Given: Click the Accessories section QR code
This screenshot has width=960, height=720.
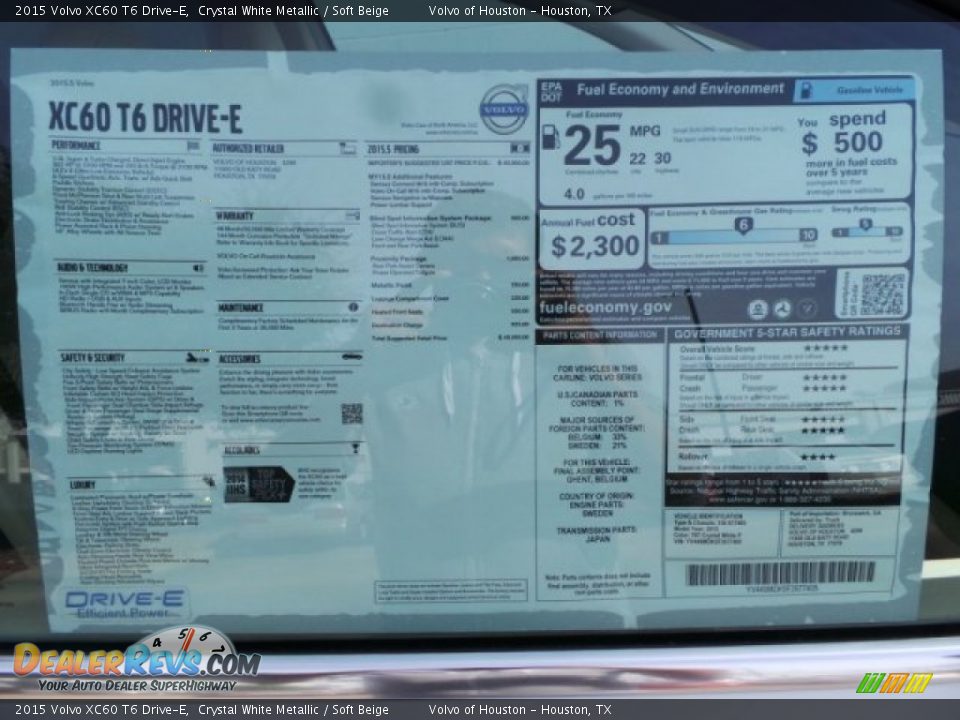Looking at the screenshot, I should tap(351, 413).
